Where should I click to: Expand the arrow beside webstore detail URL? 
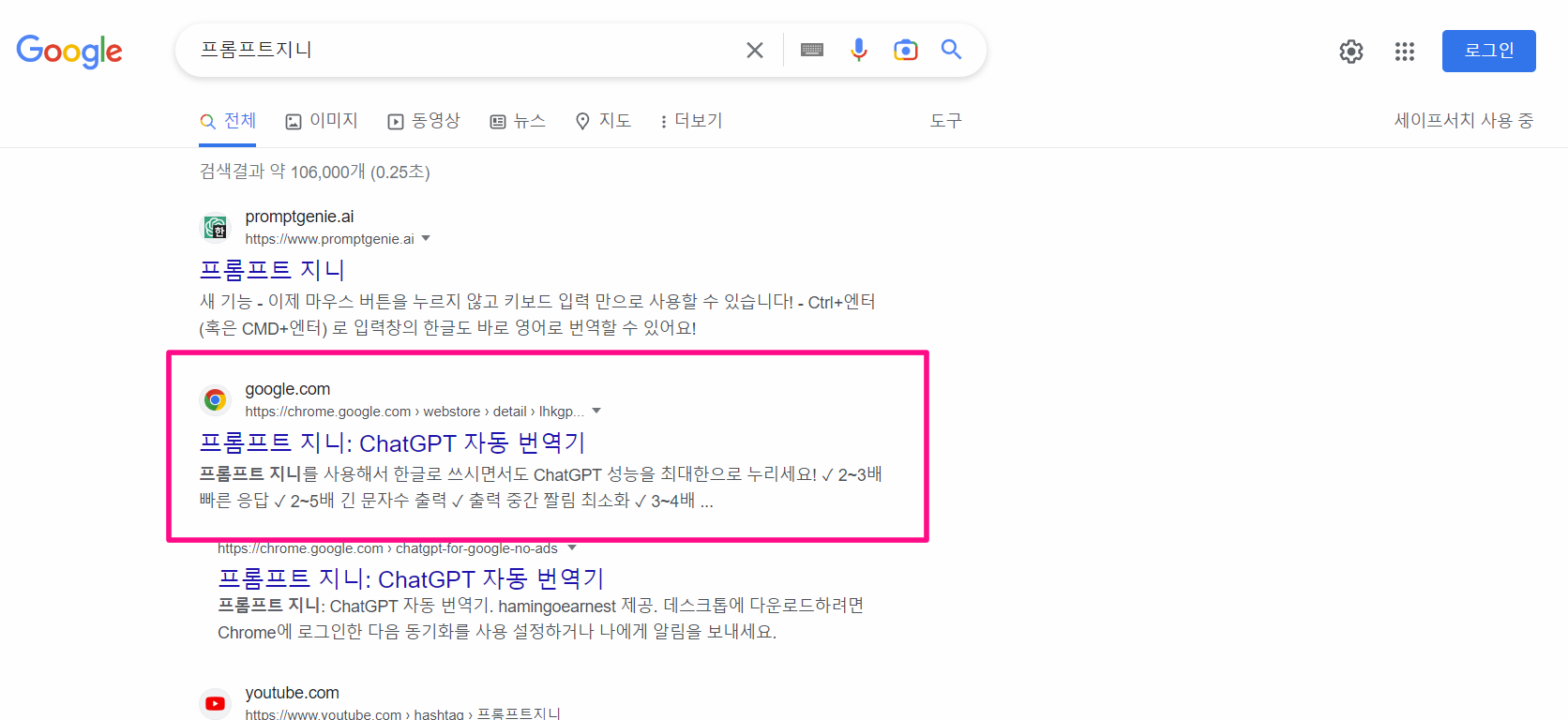pos(596,411)
